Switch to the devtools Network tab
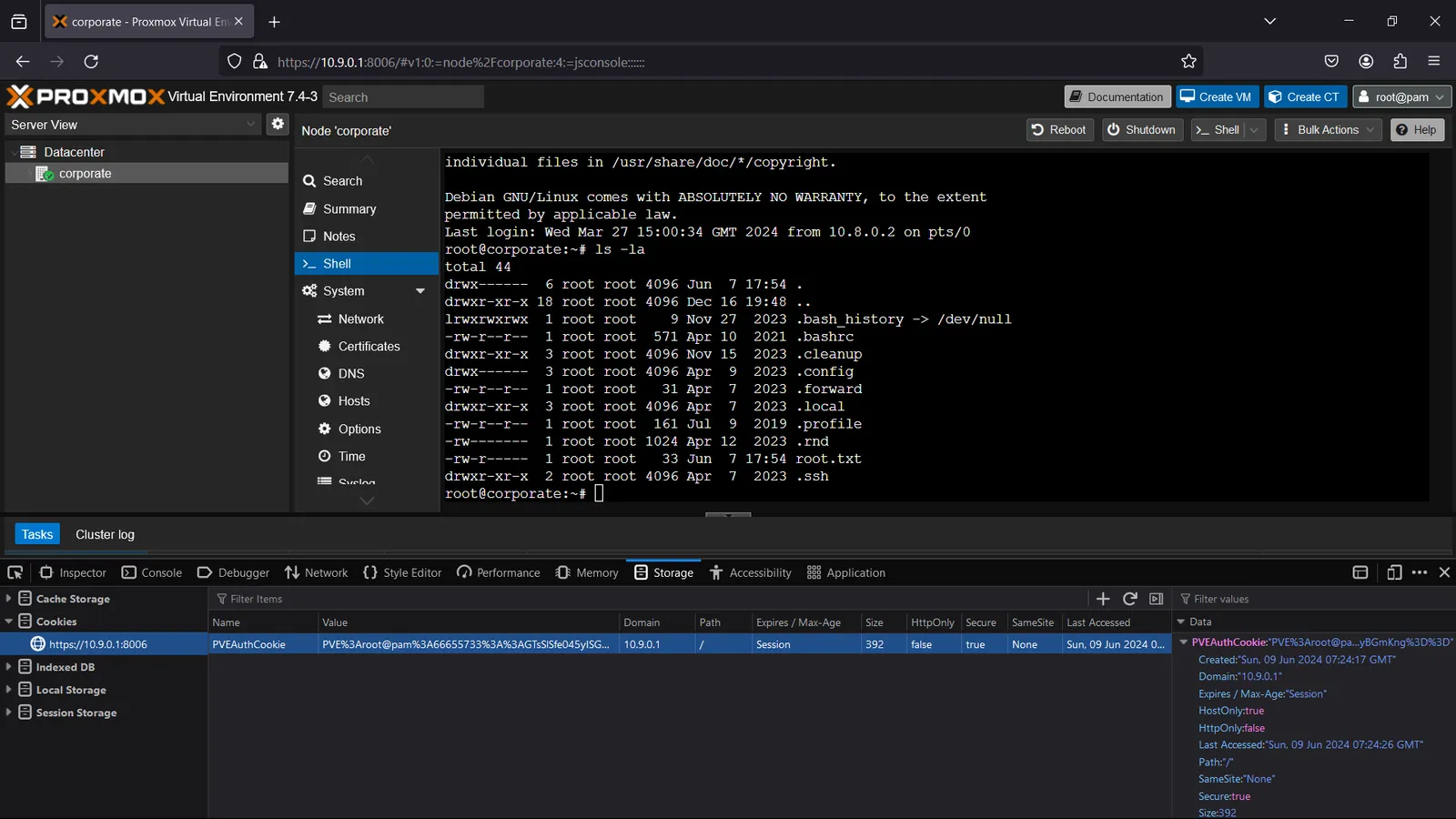1456x819 pixels. [316, 572]
